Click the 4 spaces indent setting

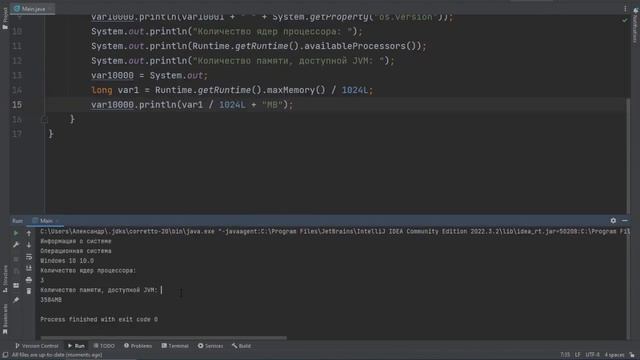[614, 355]
